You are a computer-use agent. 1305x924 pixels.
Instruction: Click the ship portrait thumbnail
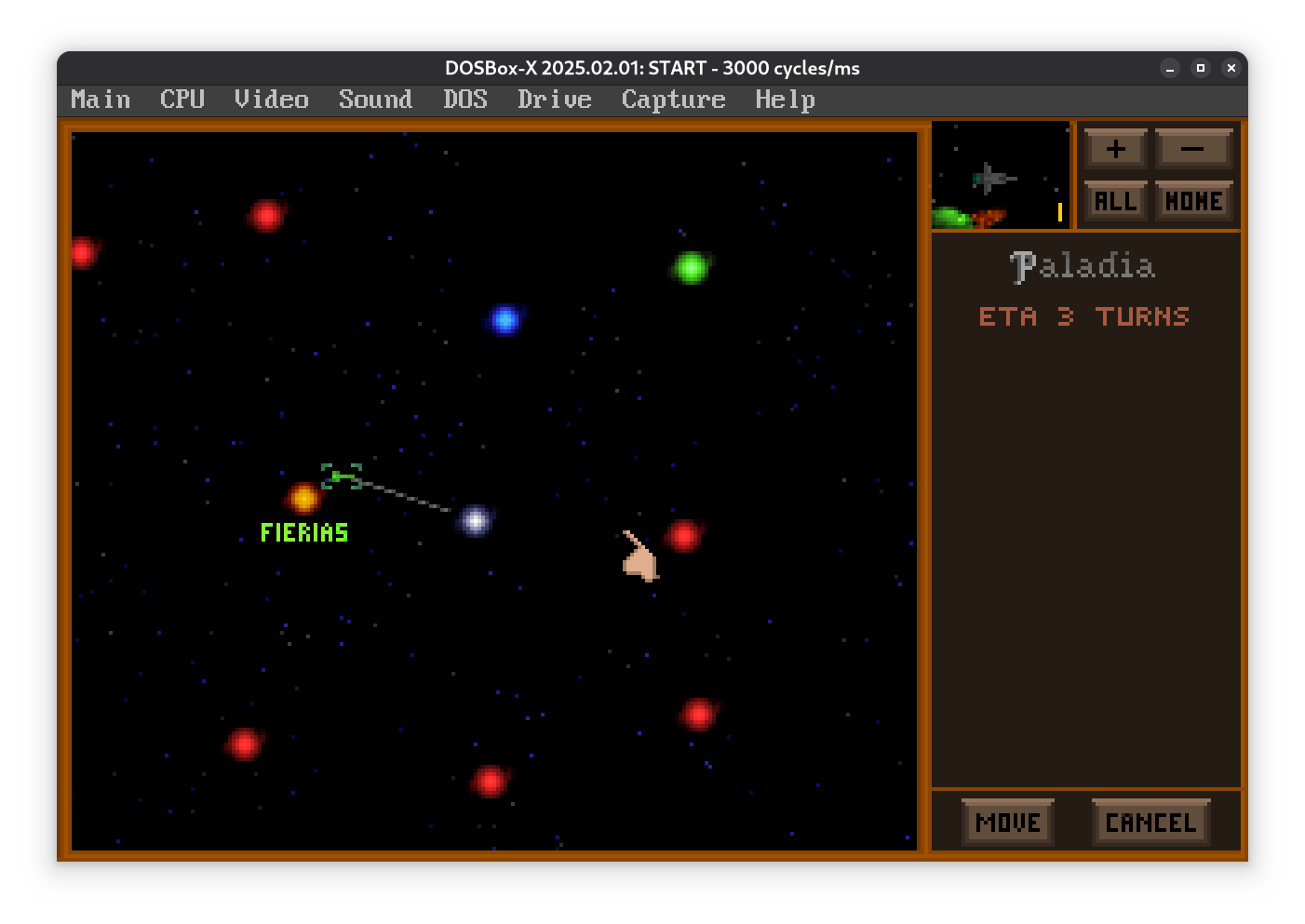pos(1001,176)
